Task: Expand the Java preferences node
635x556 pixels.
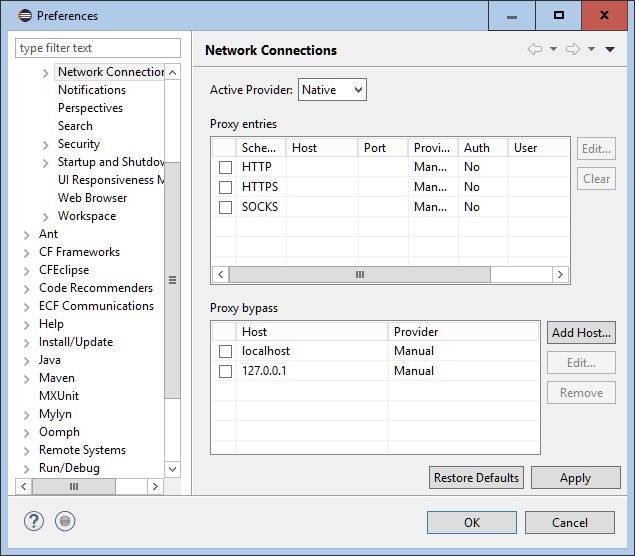Action: 27,361
